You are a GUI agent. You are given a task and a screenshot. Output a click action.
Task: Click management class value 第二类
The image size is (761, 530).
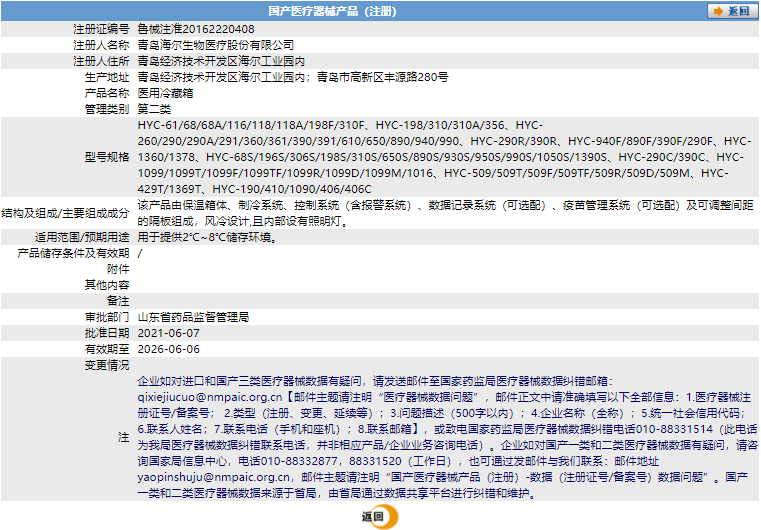pyautogui.click(x=154, y=109)
